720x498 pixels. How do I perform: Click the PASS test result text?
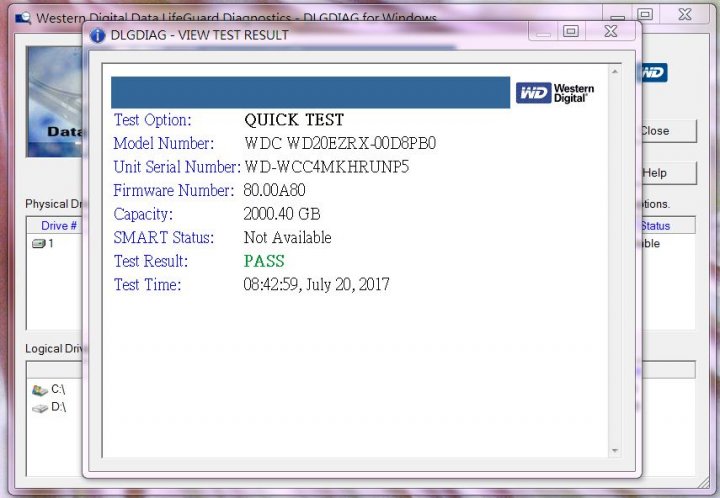point(264,261)
